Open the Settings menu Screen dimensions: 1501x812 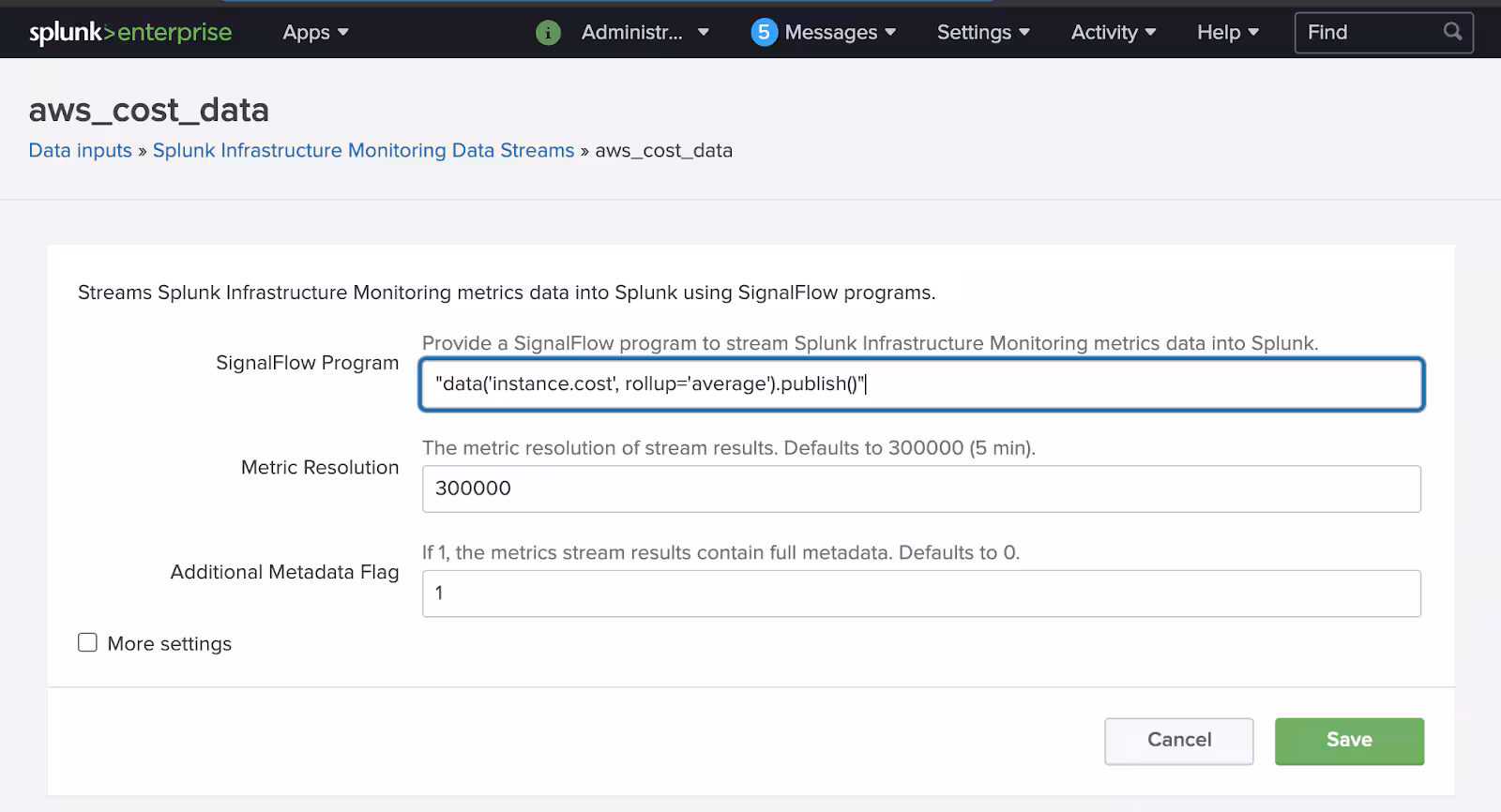click(x=983, y=33)
